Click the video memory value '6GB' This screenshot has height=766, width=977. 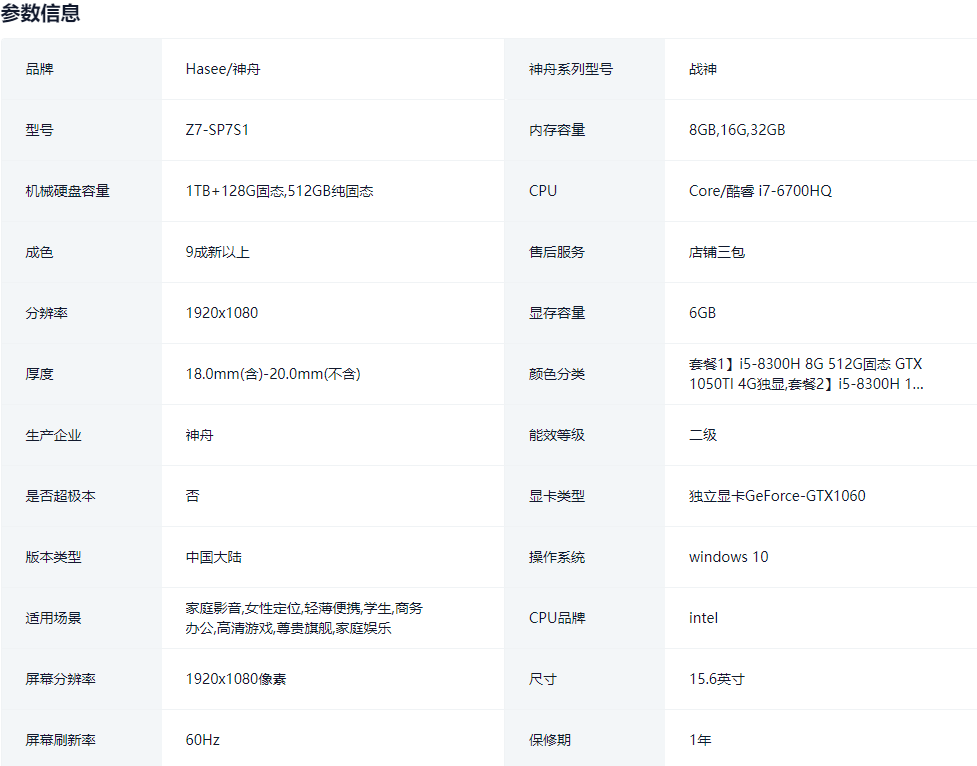pos(702,313)
